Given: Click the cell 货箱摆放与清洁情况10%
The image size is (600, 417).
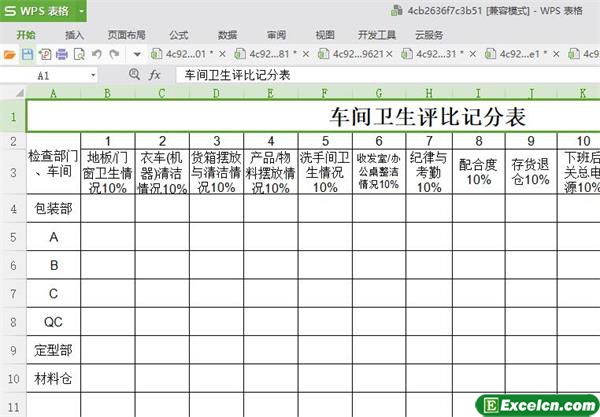Looking at the screenshot, I should tap(216, 172).
